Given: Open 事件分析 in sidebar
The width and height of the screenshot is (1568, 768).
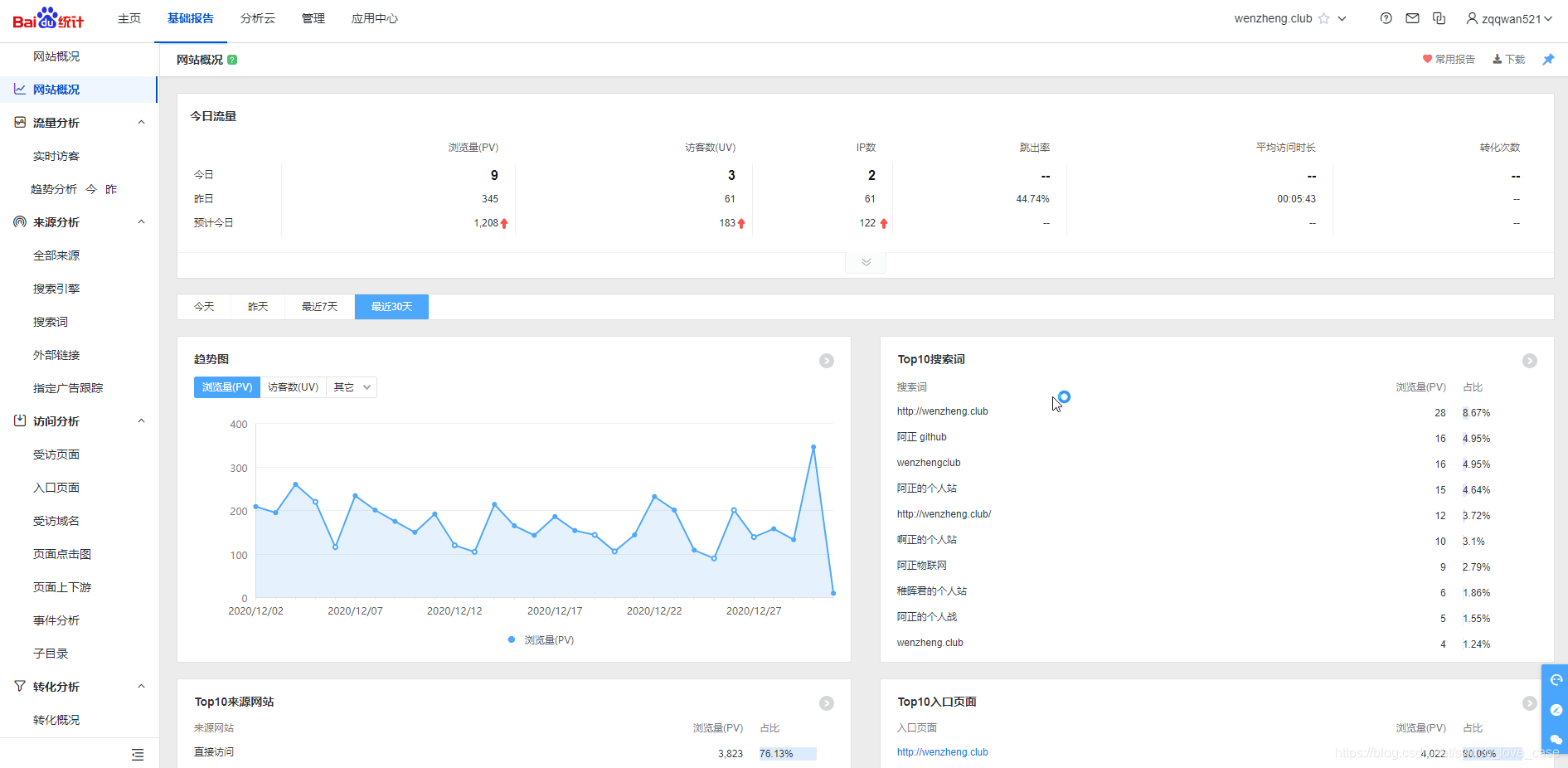Looking at the screenshot, I should click(56, 620).
